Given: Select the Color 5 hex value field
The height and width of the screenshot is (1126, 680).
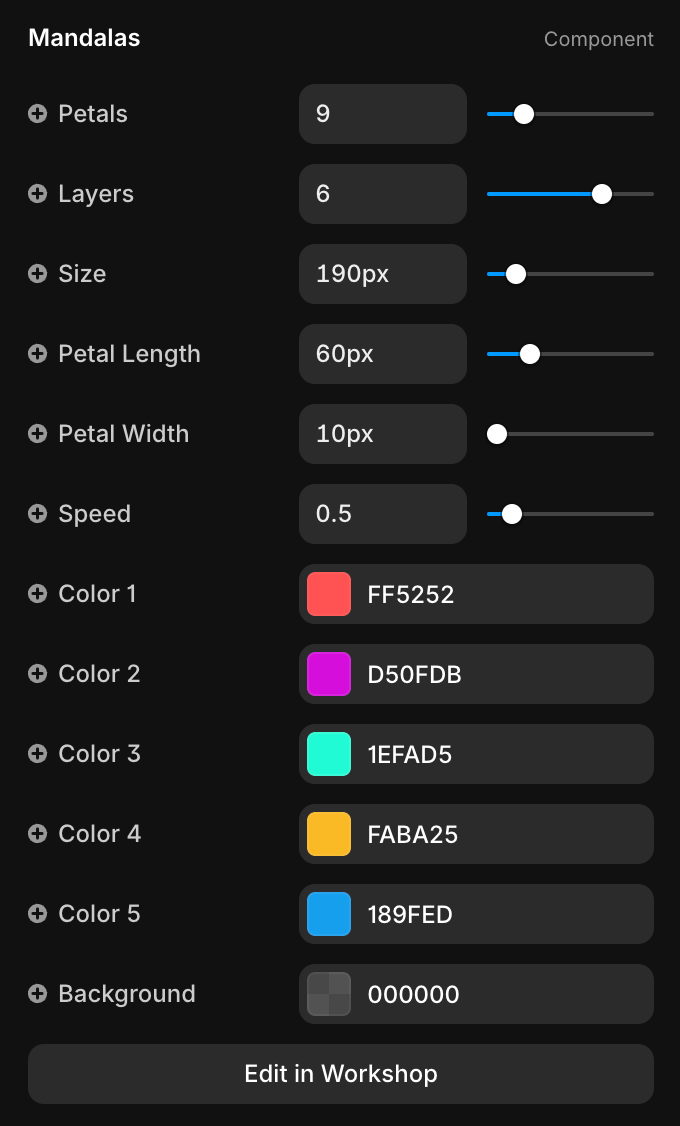Looking at the screenshot, I should tap(500, 914).
